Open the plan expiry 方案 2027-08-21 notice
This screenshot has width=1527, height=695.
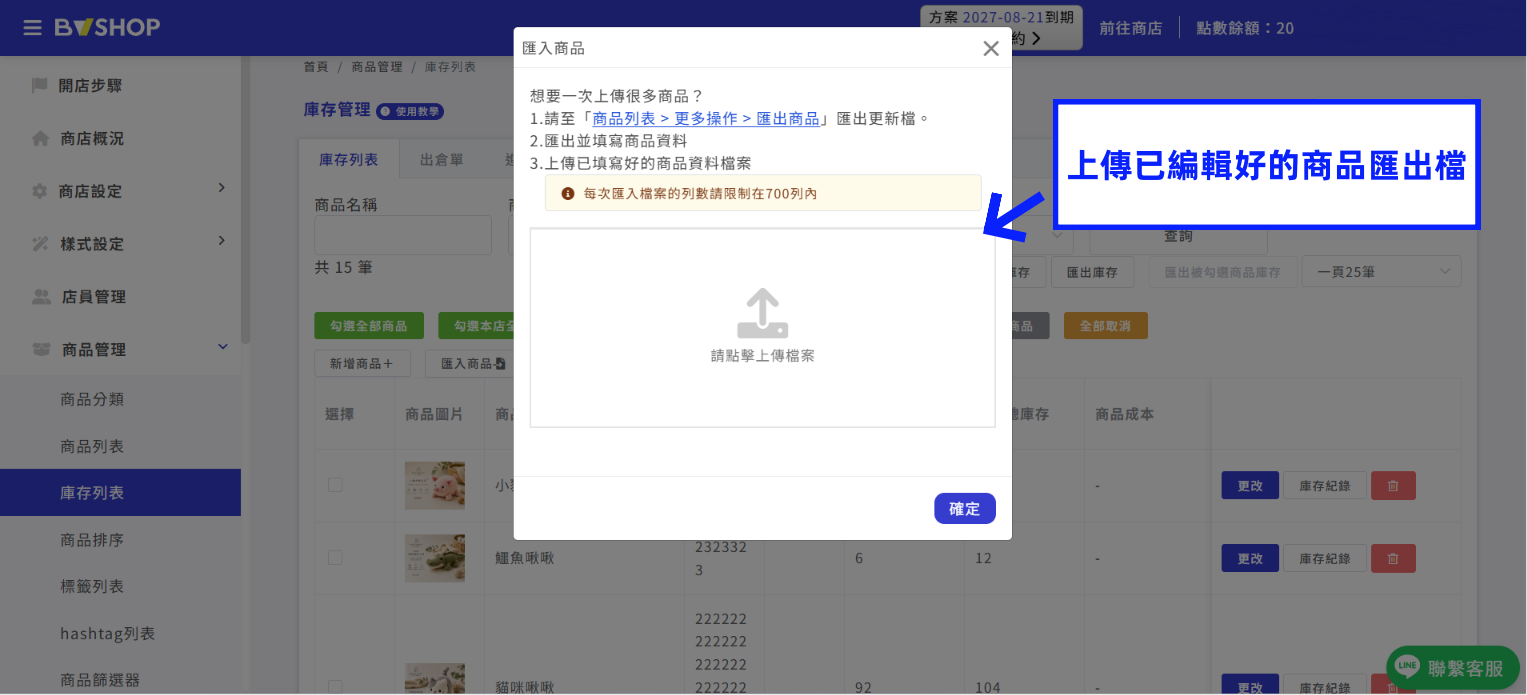click(x=1001, y=27)
